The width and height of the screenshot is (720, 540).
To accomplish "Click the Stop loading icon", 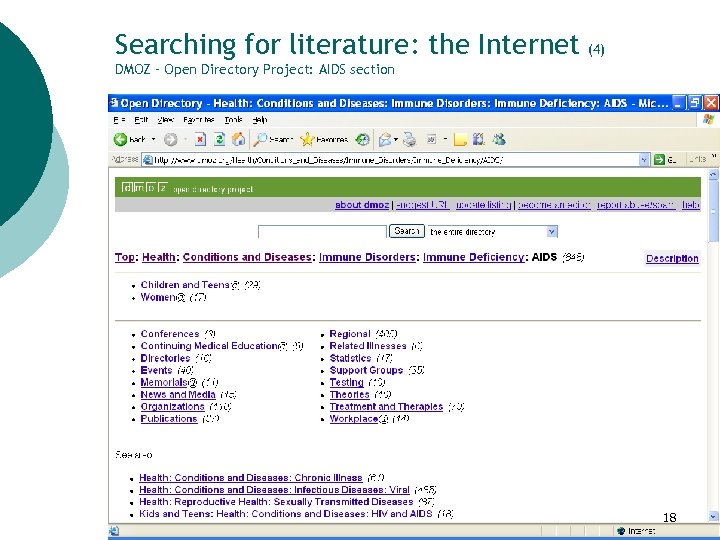I will coord(200,139).
